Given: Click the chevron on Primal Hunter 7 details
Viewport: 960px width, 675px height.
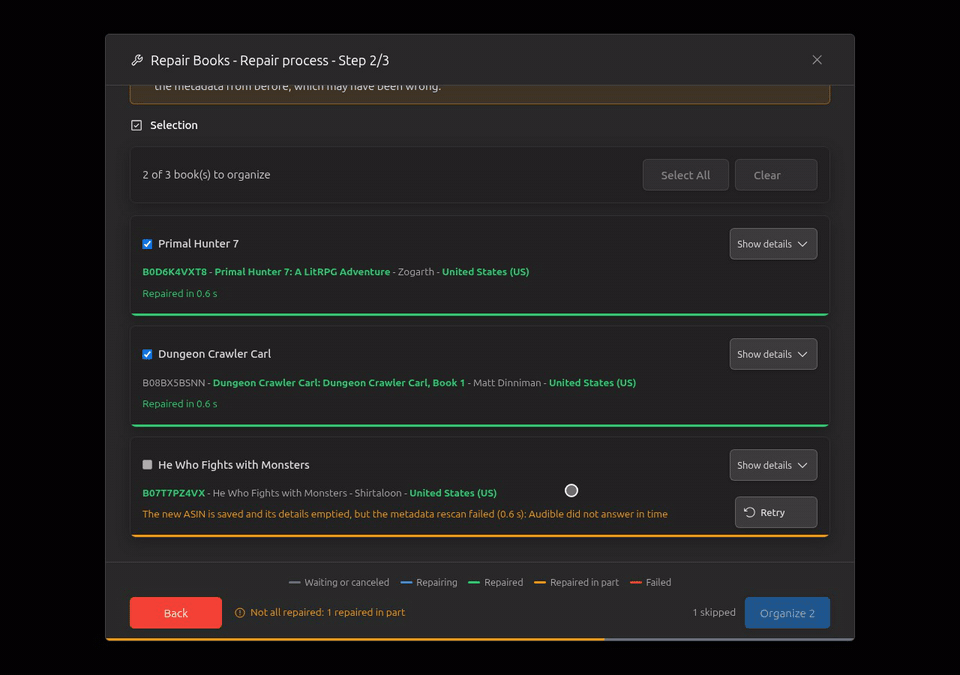Looking at the screenshot, I should click(x=803, y=244).
